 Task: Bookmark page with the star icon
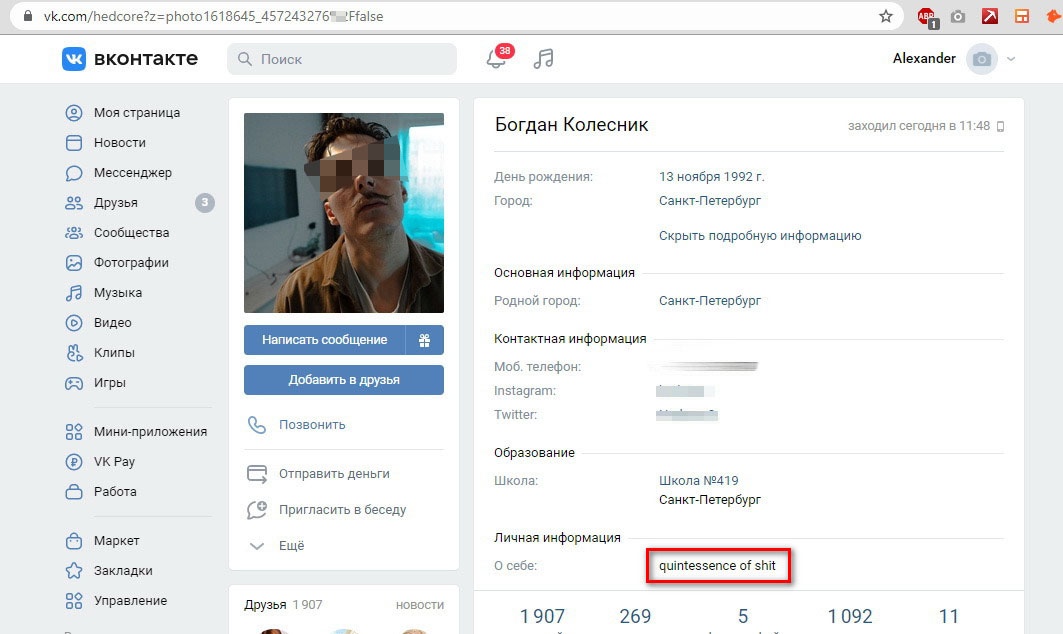885,16
